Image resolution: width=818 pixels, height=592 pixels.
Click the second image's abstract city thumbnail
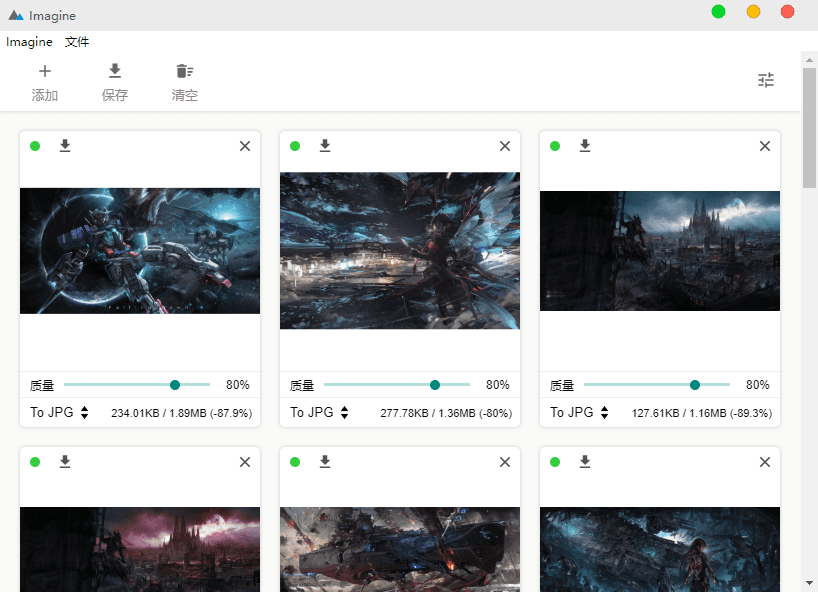pyautogui.click(x=400, y=250)
